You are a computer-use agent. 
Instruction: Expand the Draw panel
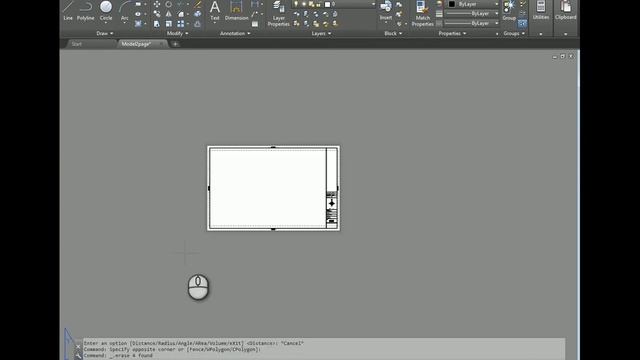pos(105,33)
